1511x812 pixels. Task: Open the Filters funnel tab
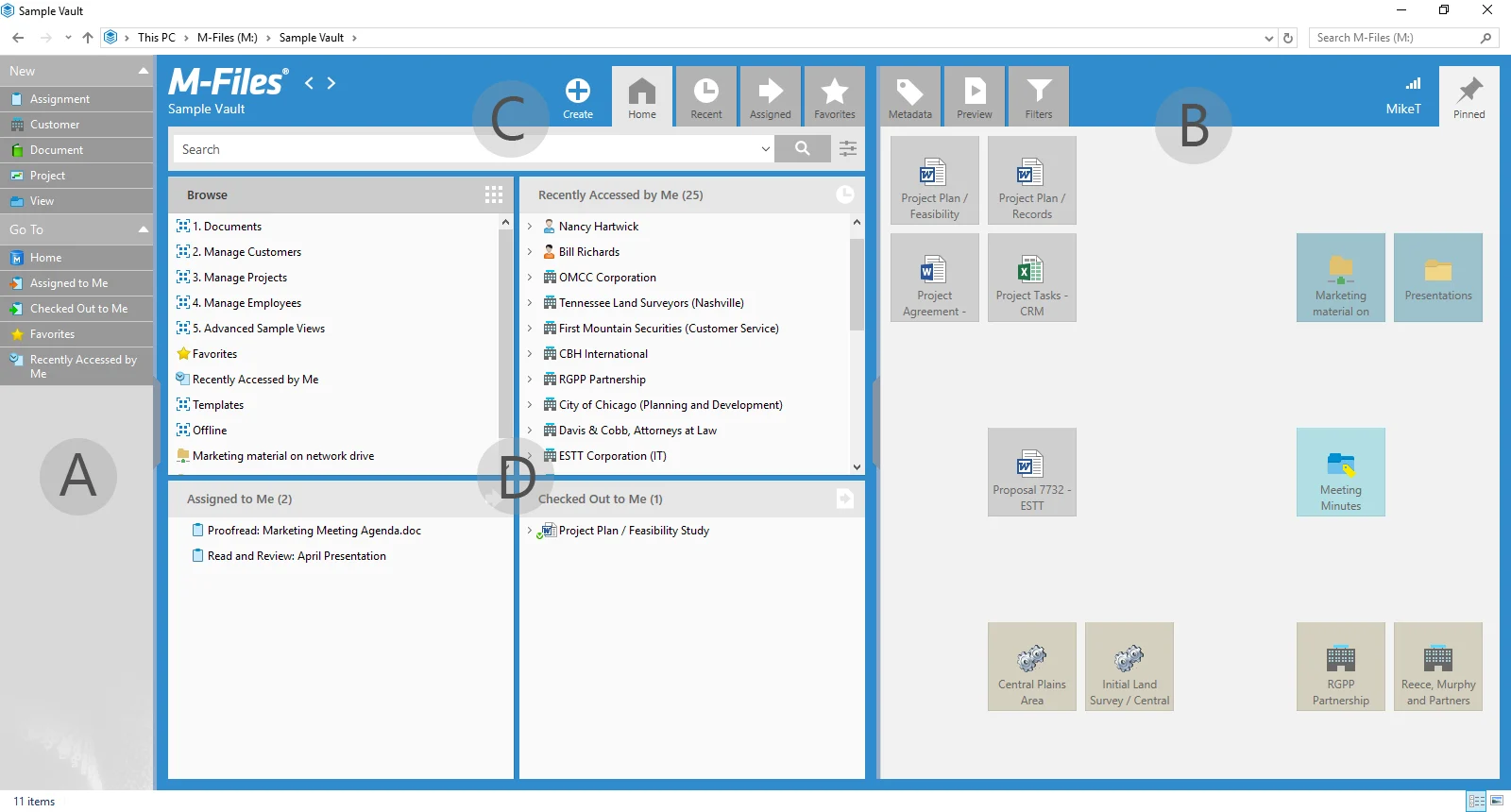pos(1039,96)
